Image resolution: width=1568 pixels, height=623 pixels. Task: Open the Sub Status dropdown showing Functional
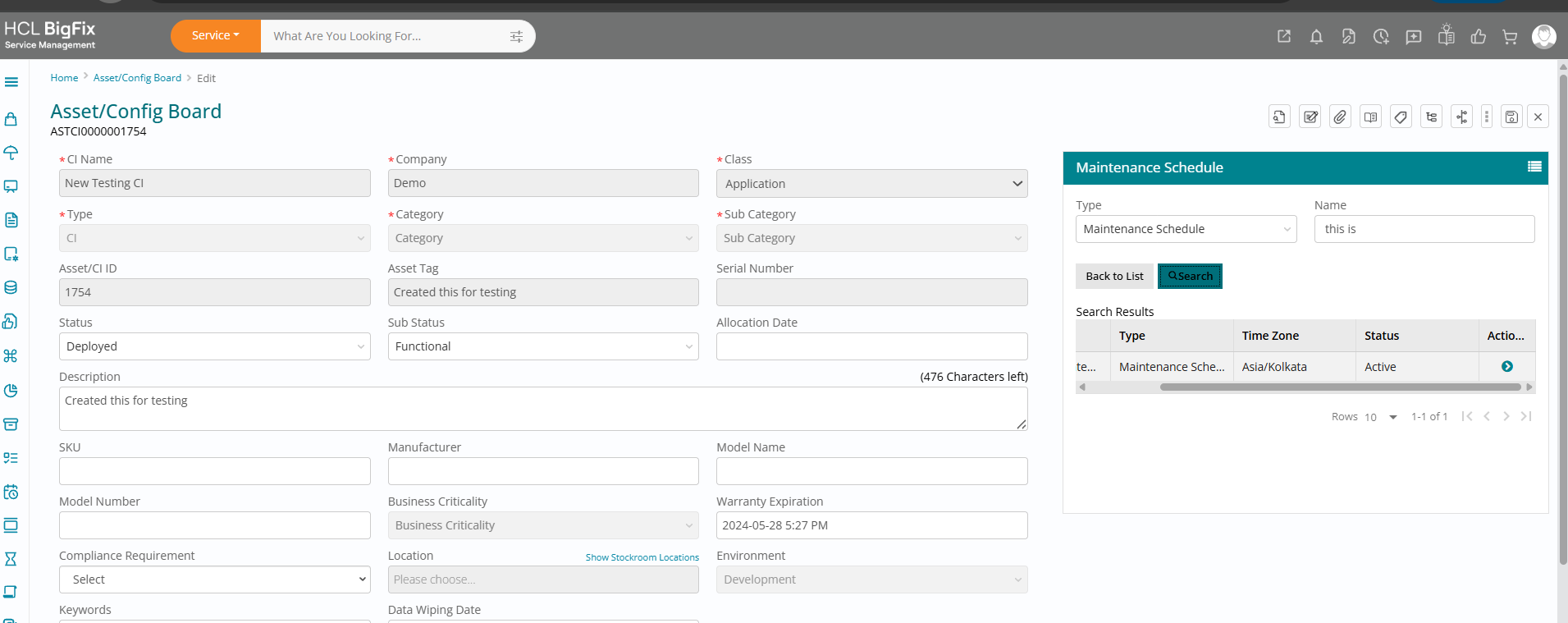tap(543, 346)
